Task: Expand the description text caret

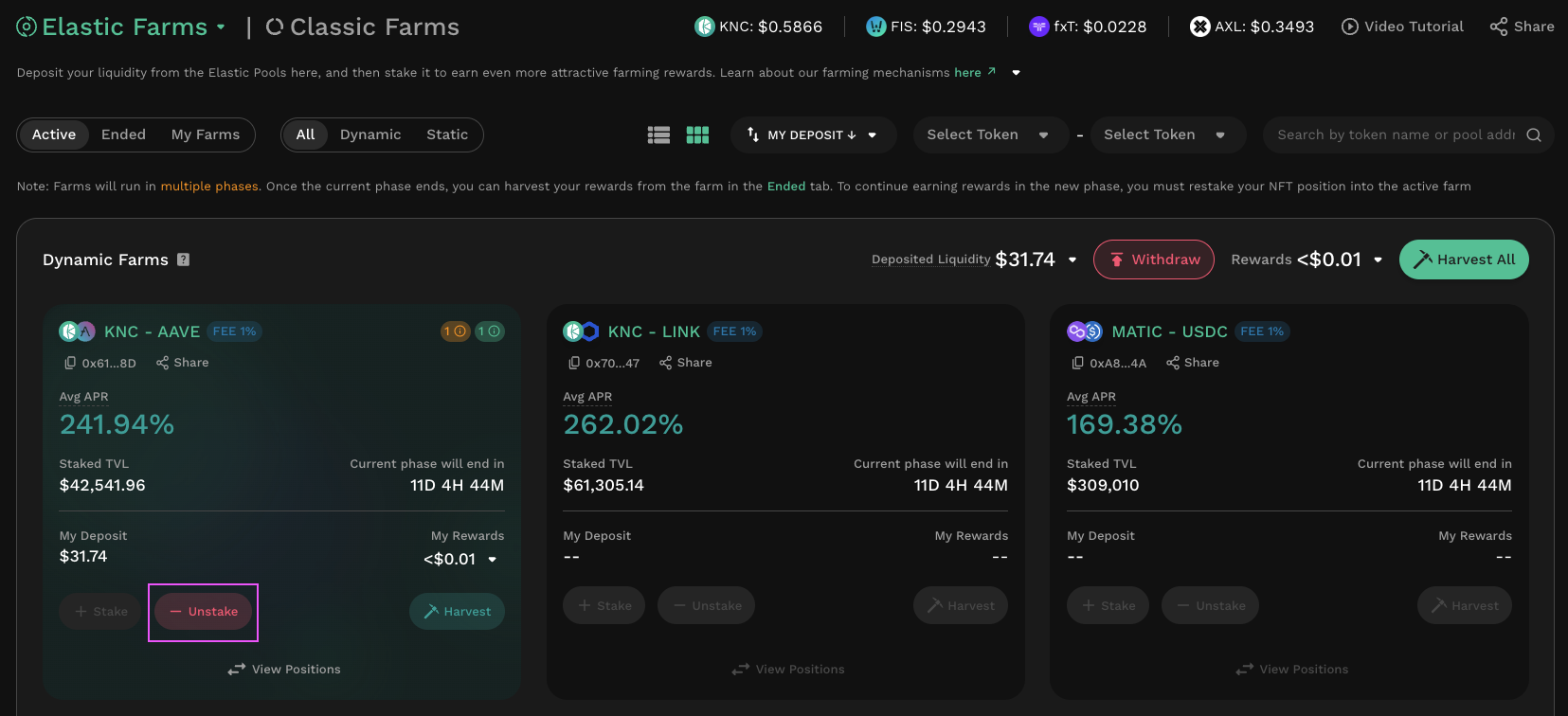Action: coord(1016,72)
